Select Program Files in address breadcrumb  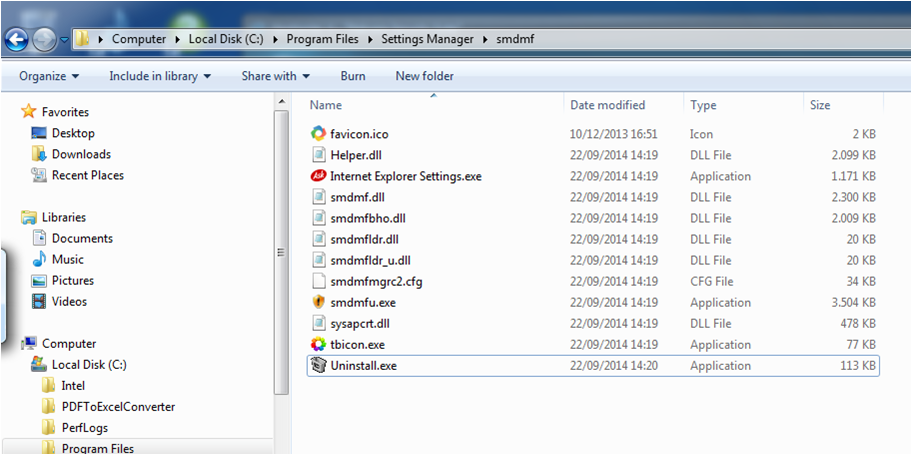coord(322,39)
